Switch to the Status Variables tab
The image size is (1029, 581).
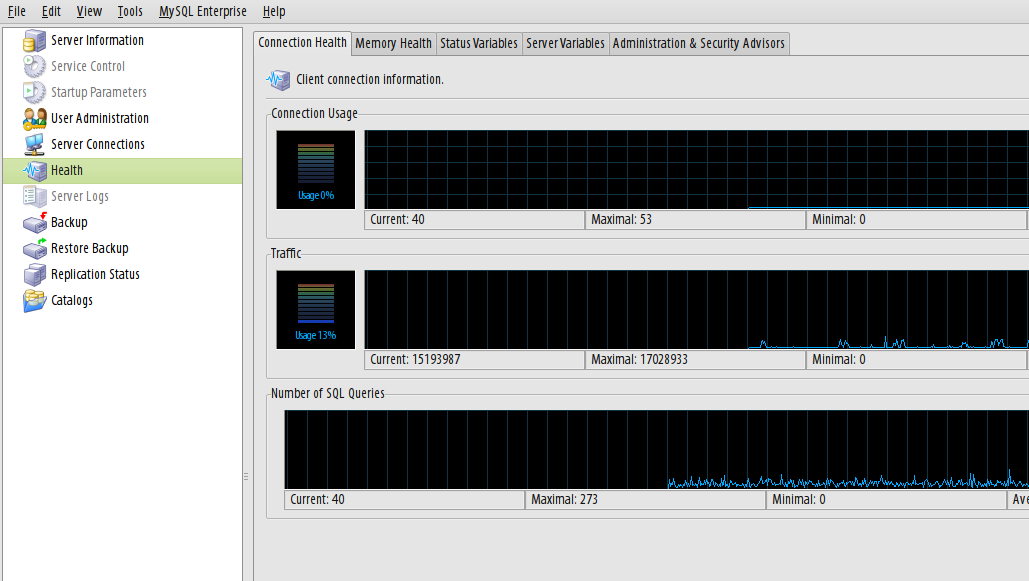[x=479, y=44]
